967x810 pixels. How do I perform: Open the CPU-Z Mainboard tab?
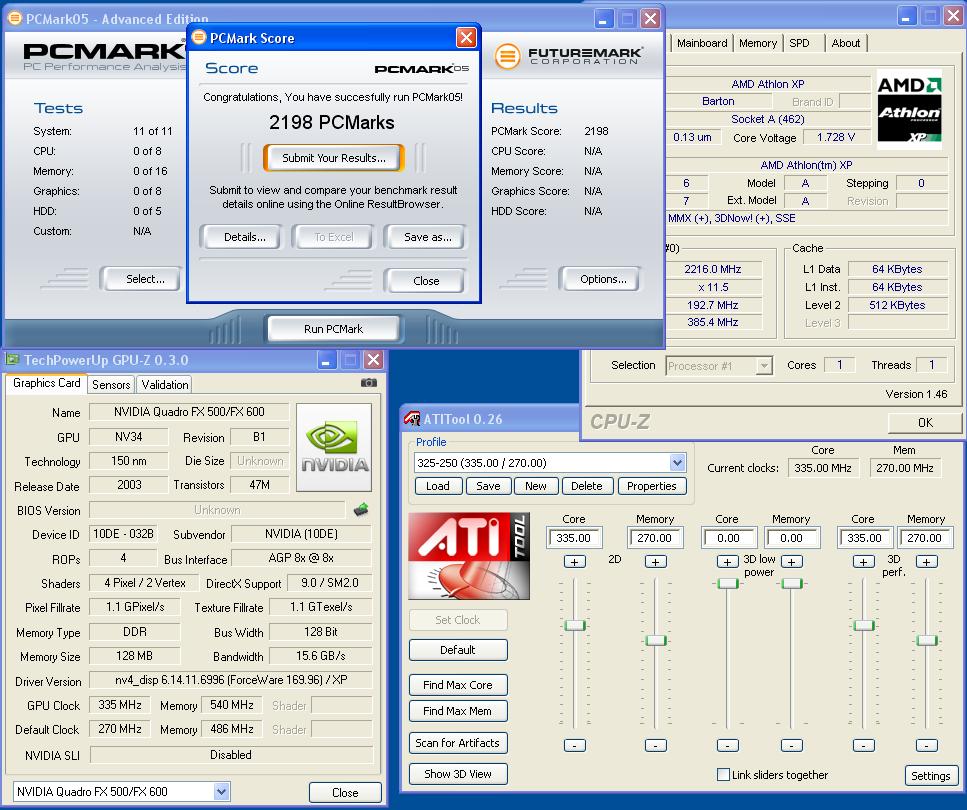click(x=702, y=43)
